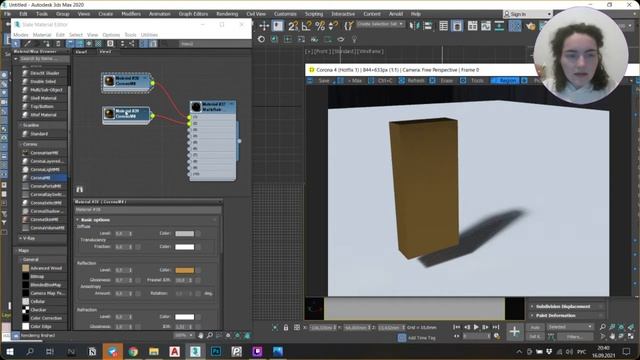Click Go to Start playback icon
This screenshot has height=360, width=640.
coord(457,327)
